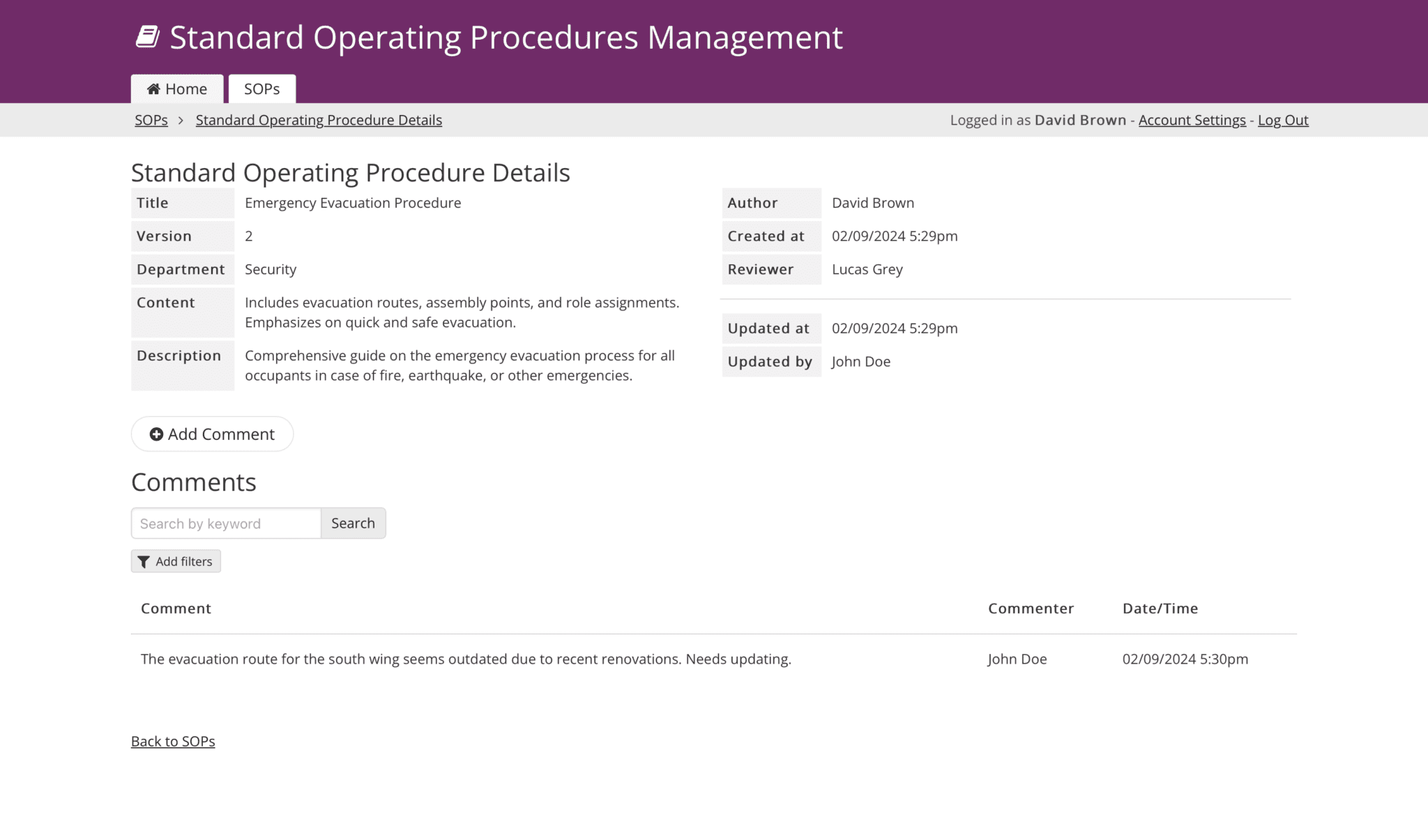Click the Add Comment button
The width and height of the screenshot is (1428, 840).
coord(212,434)
